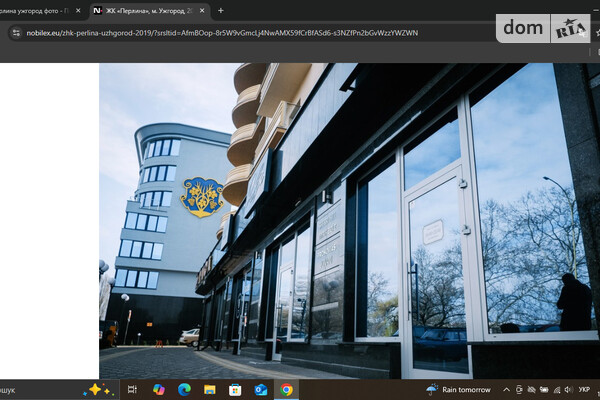The image size is (600, 400).
Task: Open the УКР input language switcher
Action: click(x=584, y=389)
